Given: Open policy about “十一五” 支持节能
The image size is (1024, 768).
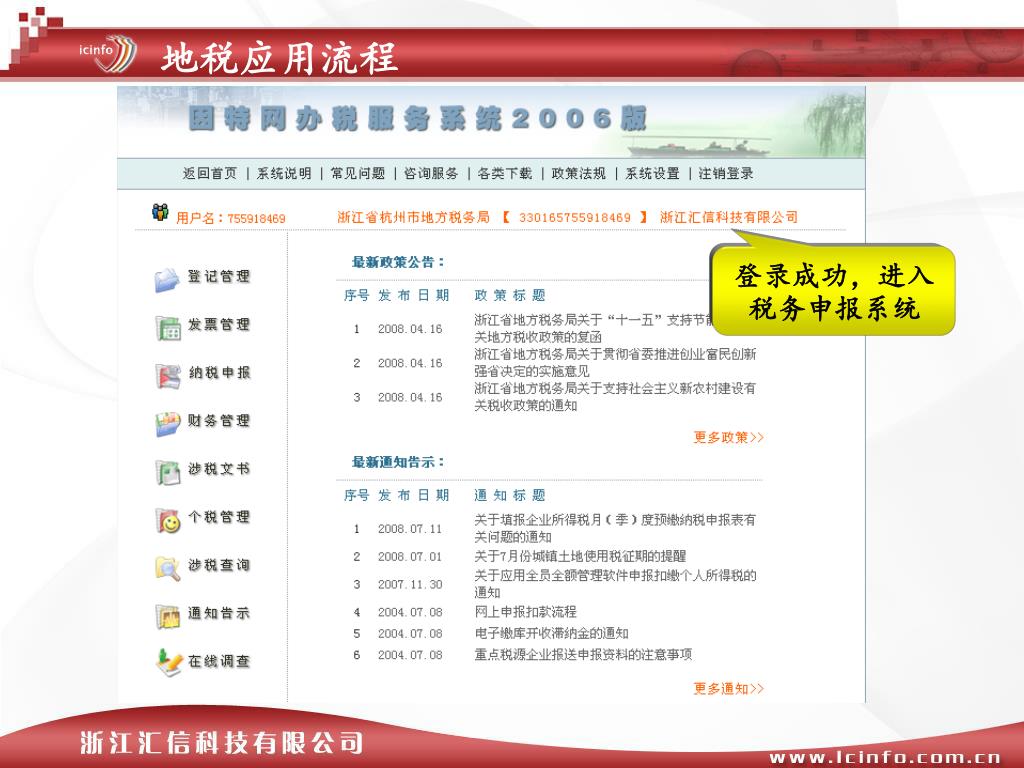Looking at the screenshot, I should [592, 328].
